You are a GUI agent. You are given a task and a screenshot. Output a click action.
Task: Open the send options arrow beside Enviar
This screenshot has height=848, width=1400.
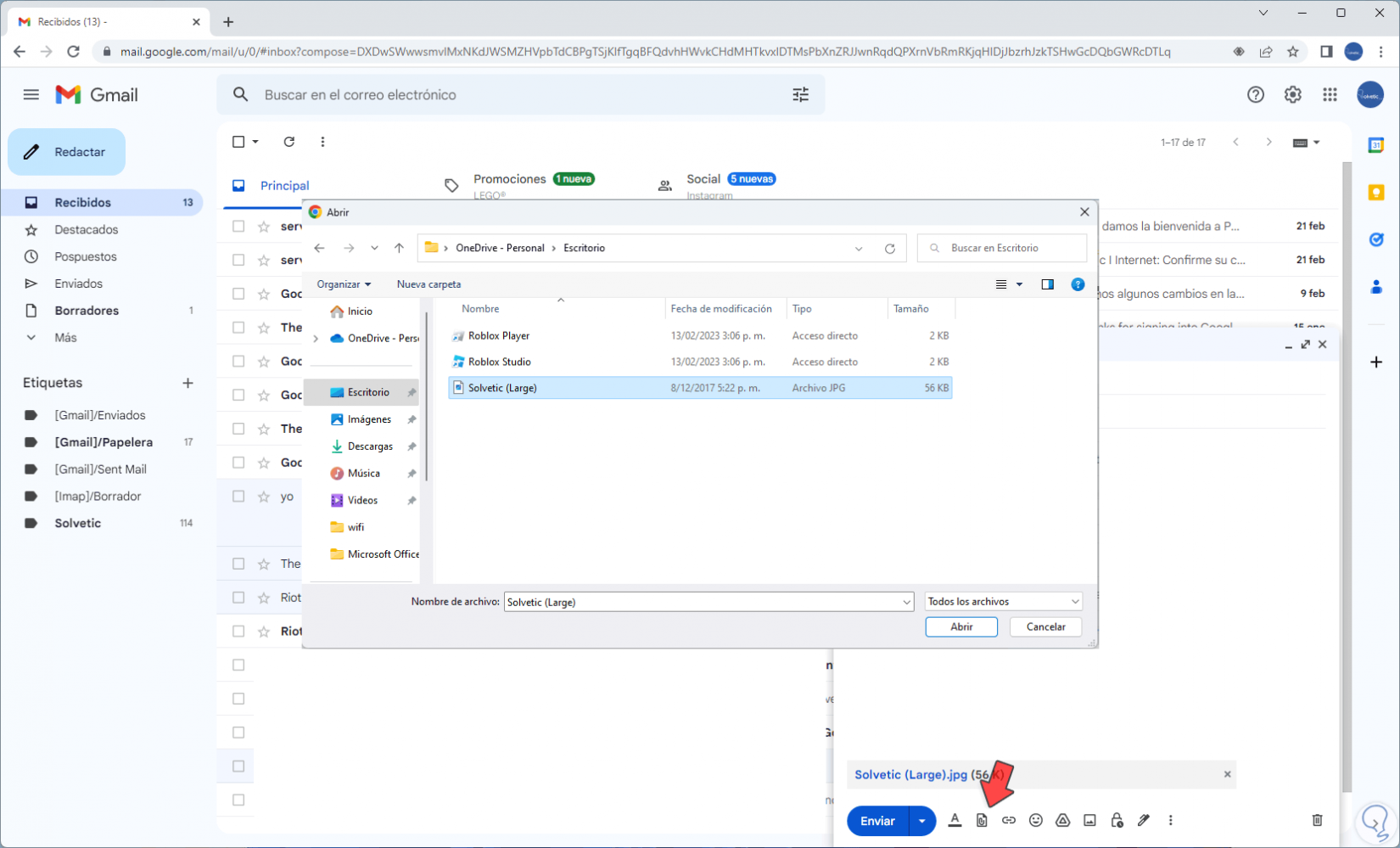921,821
